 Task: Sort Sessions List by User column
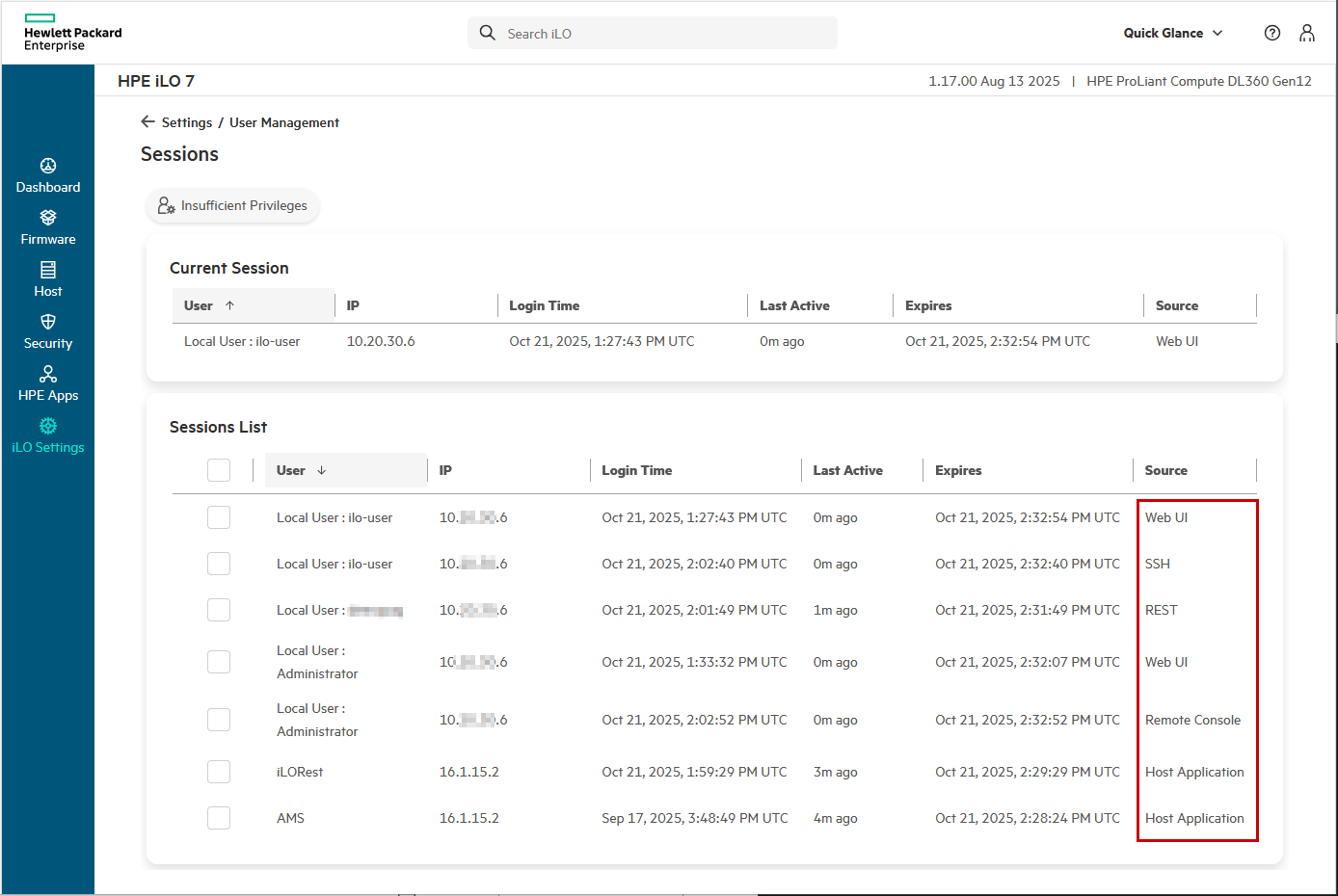click(301, 470)
